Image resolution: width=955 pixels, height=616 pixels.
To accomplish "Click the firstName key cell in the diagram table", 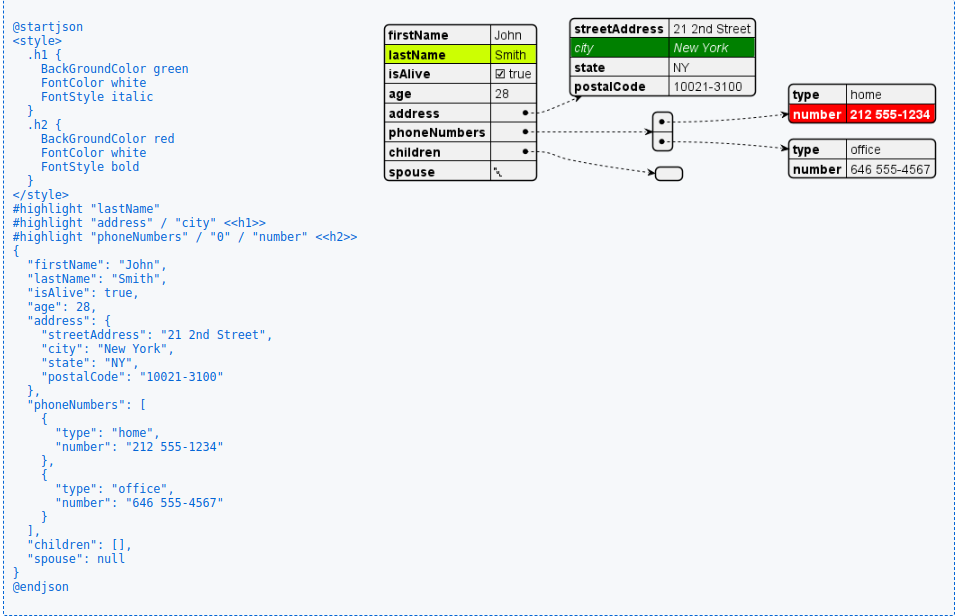I will pyautogui.click(x=438, y=35).
